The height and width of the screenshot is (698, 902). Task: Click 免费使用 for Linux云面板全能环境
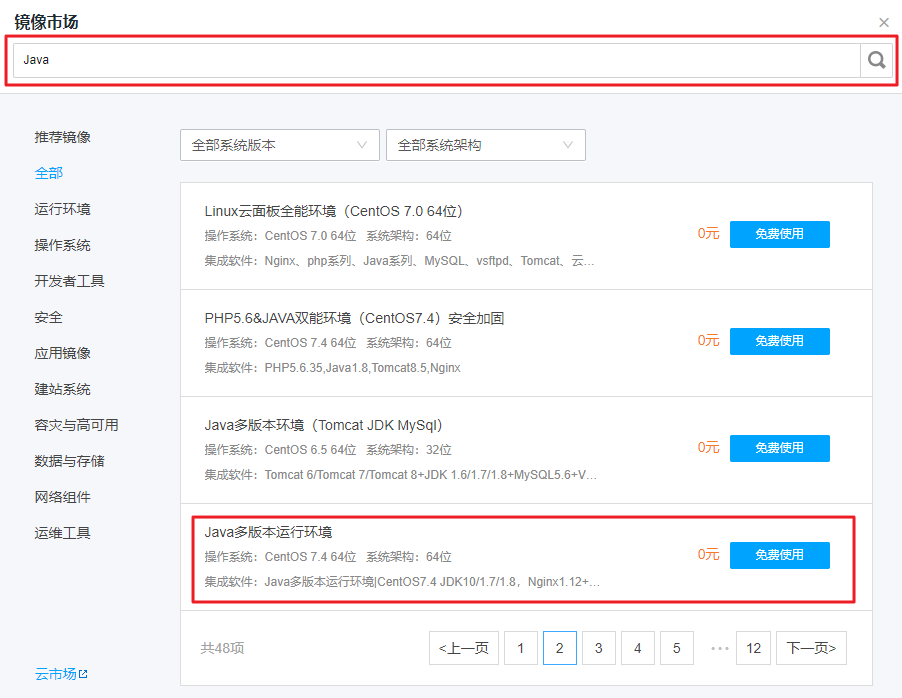pyautogui.click(x=779, y=234)
